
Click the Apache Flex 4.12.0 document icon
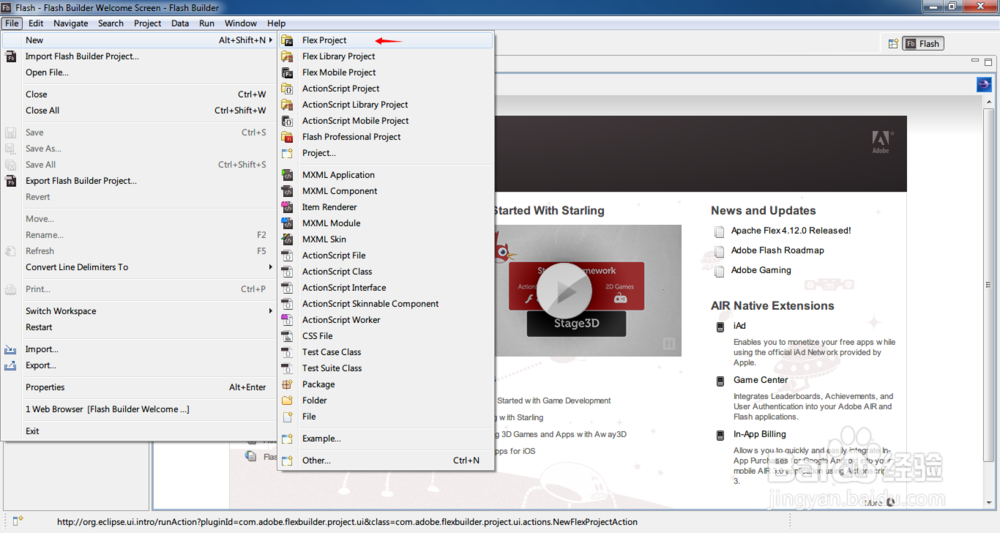(x=719, y=231)
